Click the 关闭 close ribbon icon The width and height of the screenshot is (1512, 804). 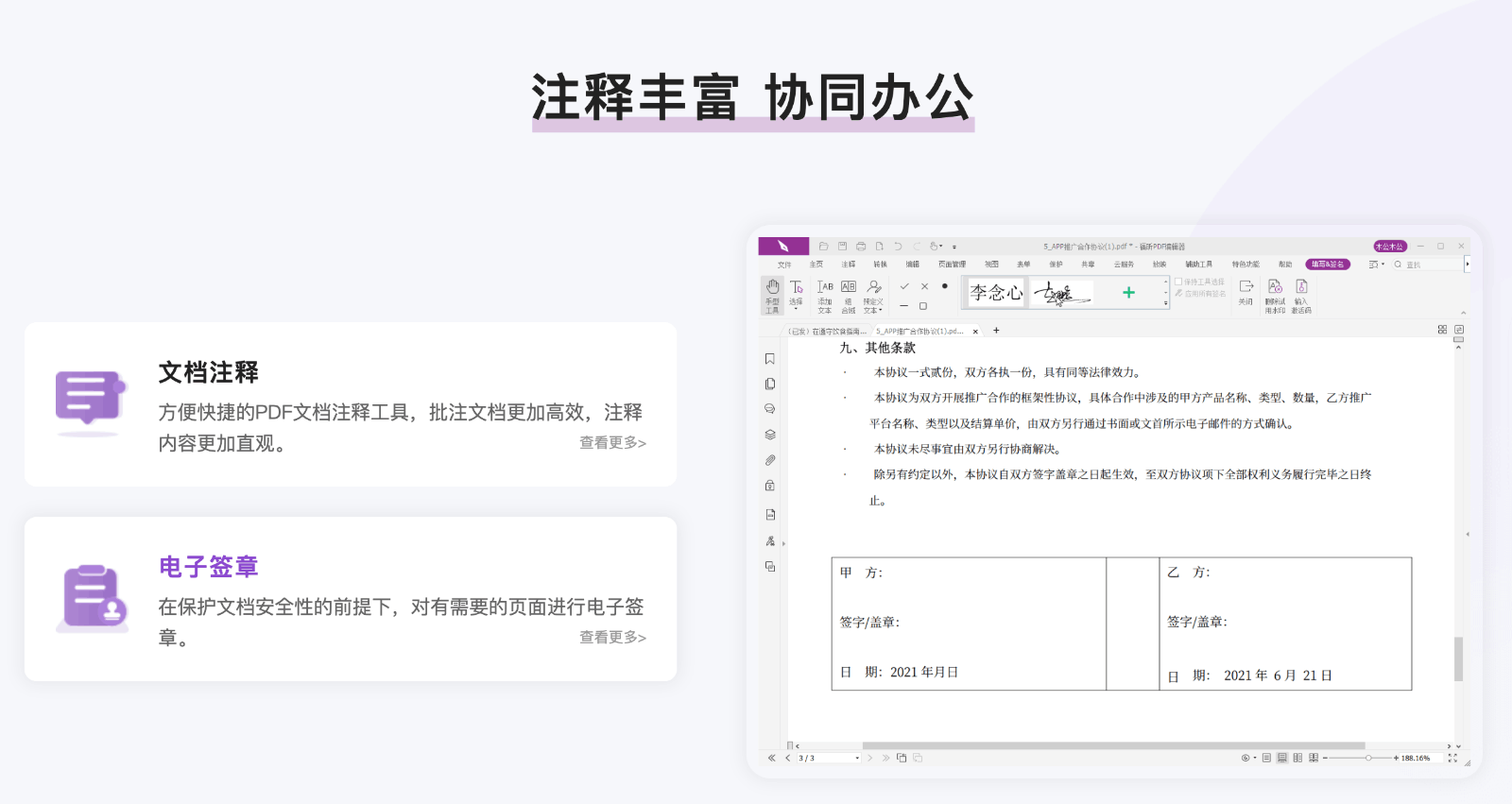pos(1246,292)
